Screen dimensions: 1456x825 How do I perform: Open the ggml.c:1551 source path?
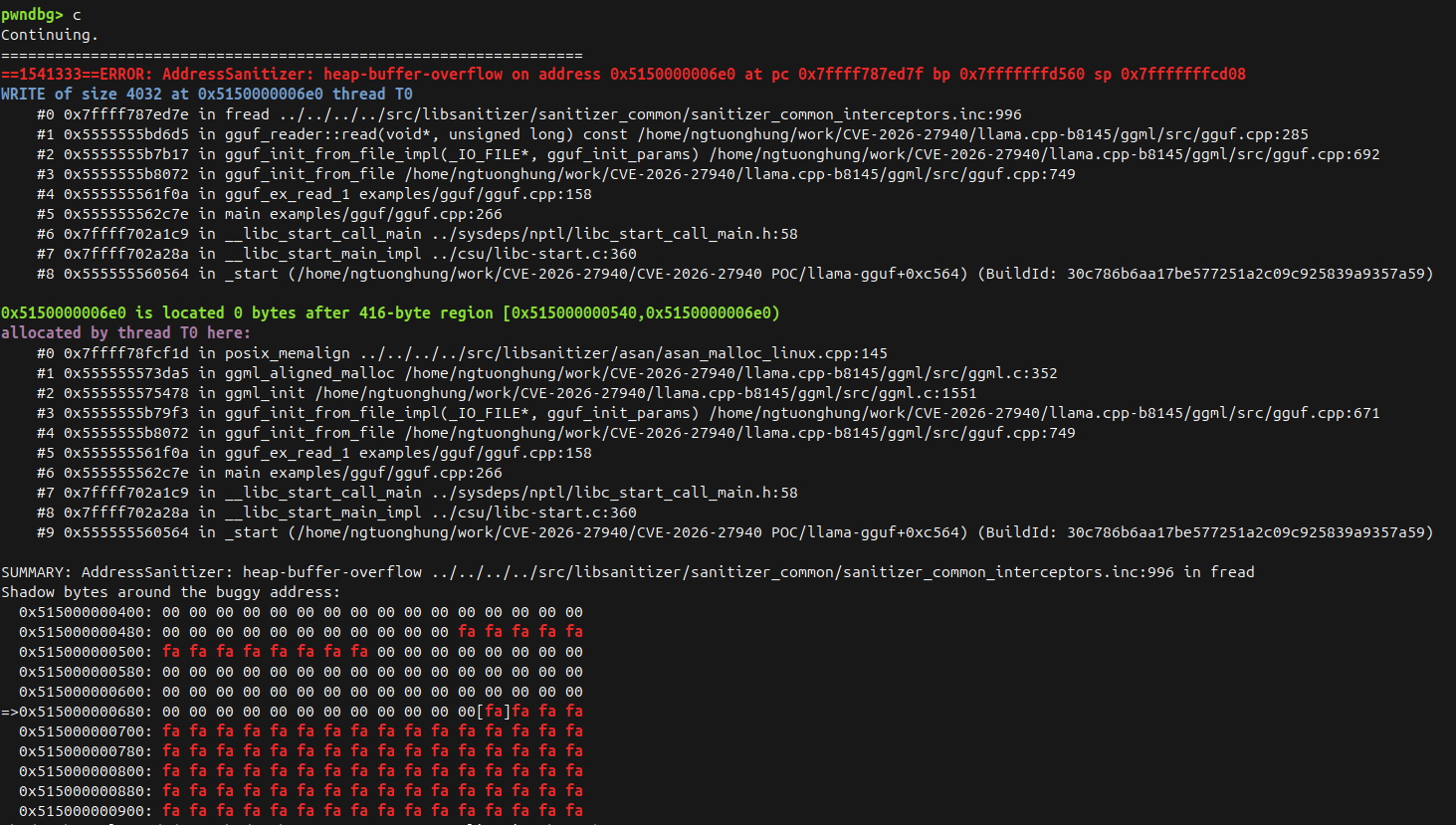646,393
